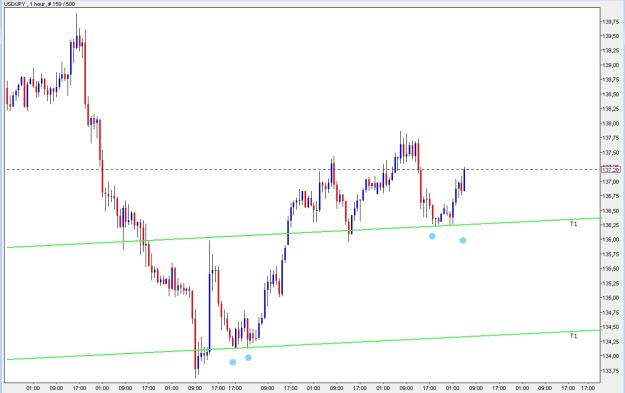Click the 133.75 price axis label
The image size is (625, 393).
point(611,371)
